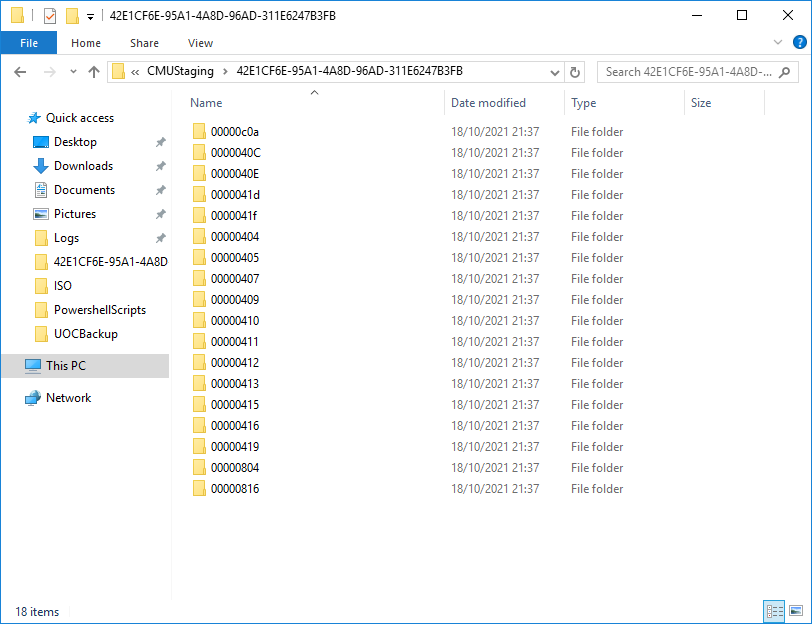Expand the Quick Access Toolbar customization menu
Viewport: 812px width, 624px height.
(90, 15)
